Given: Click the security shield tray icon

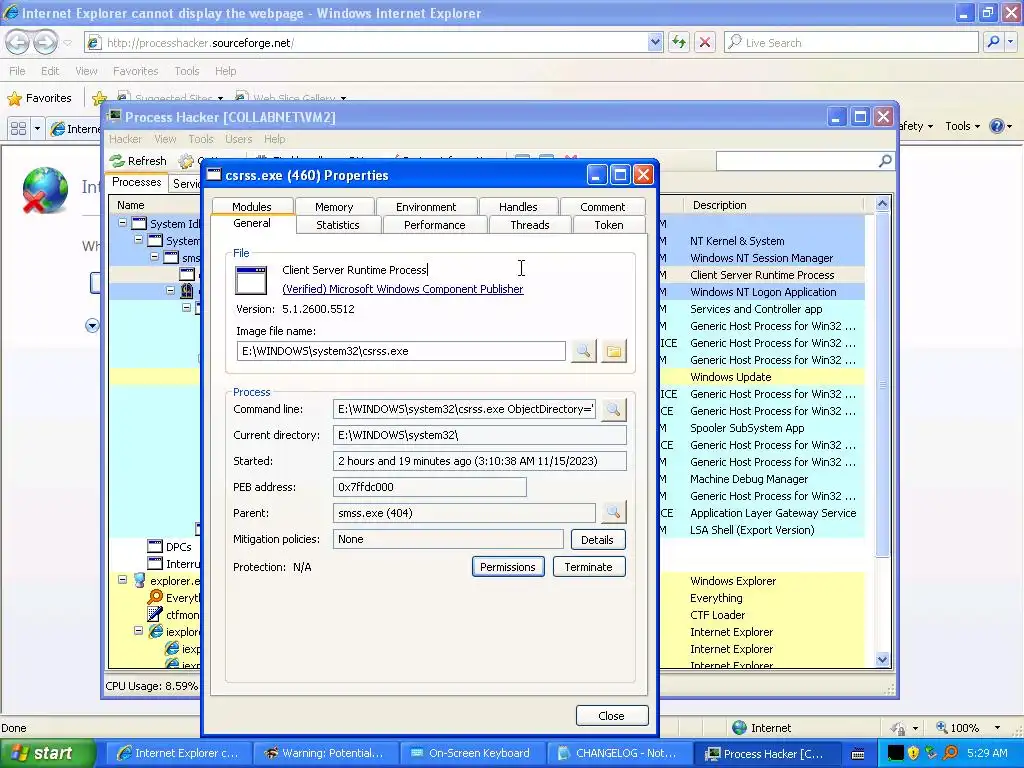Looking at the screenshot, I should point(913,753).
